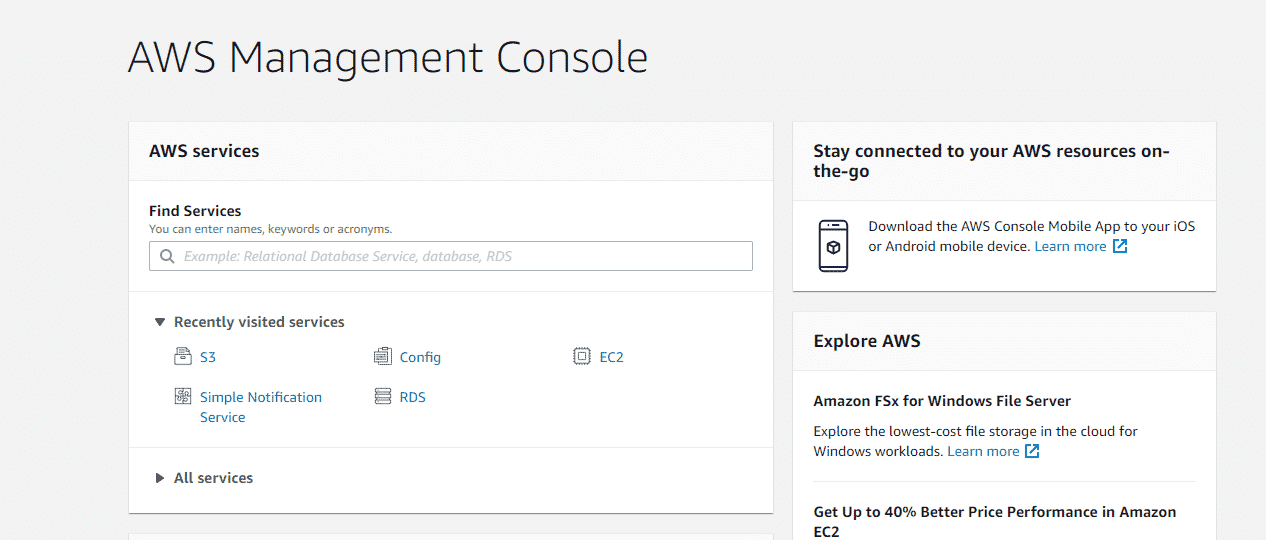Open the Simple Notification Service link
This screenshot has width=1266, height=540.
[x=261, y=407]
